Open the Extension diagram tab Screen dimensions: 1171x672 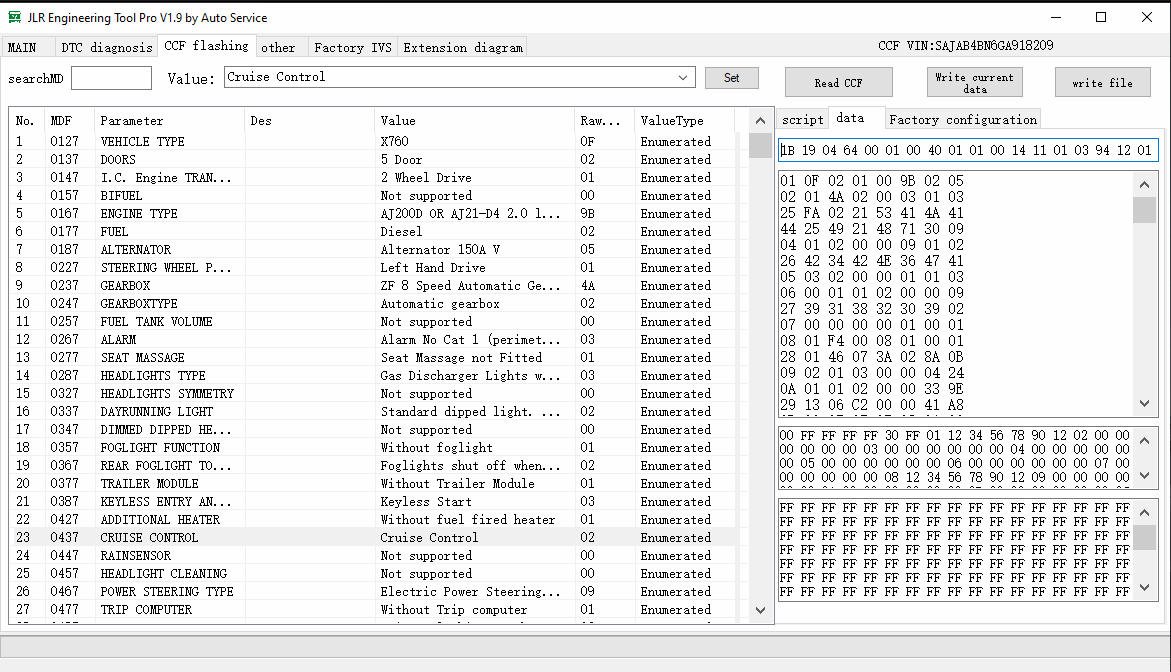(463, 47)
